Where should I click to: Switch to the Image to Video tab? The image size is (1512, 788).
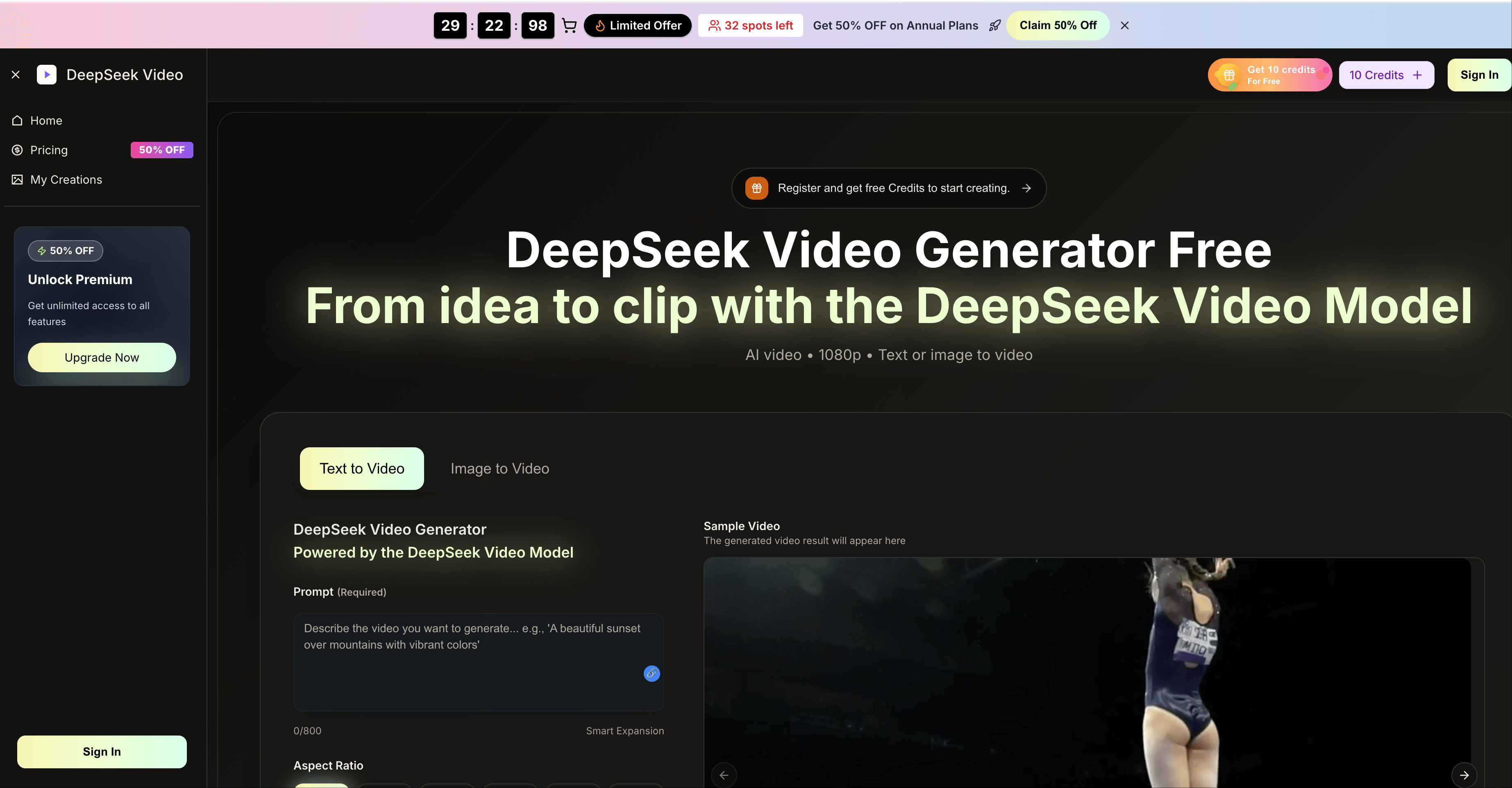point(499,469)
